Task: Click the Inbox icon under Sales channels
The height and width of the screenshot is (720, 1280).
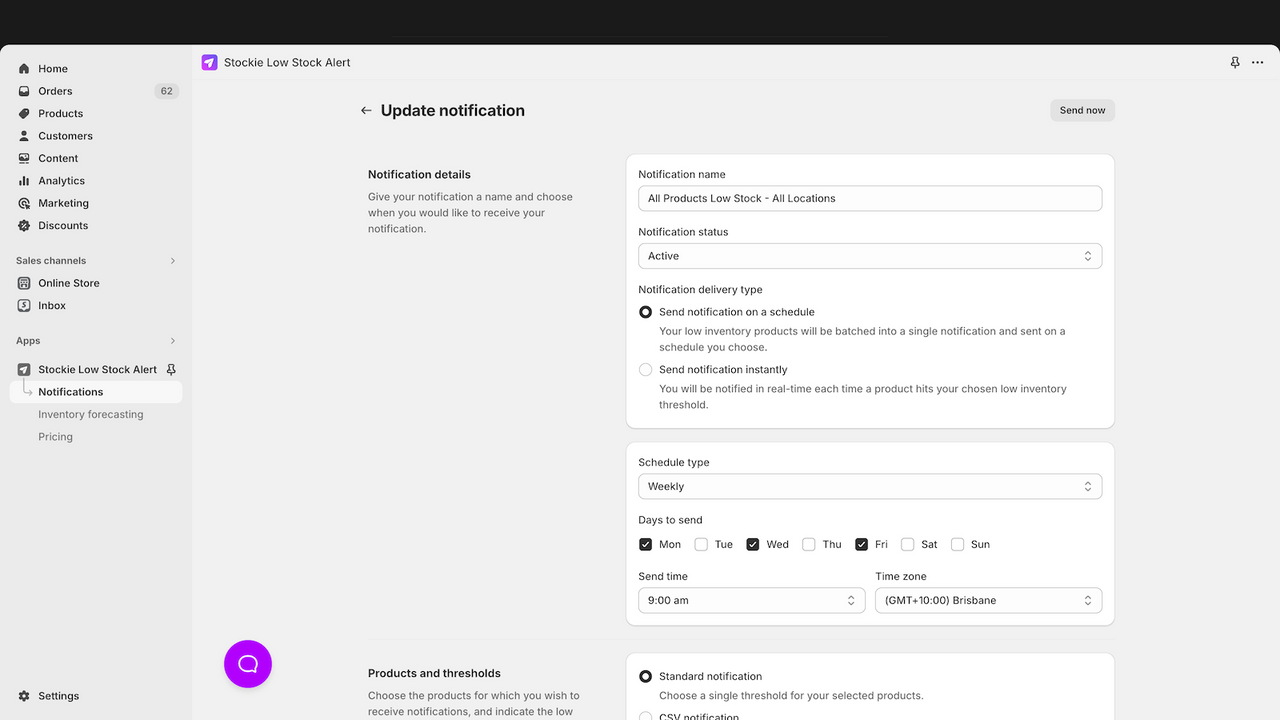Action: [24, 305]
